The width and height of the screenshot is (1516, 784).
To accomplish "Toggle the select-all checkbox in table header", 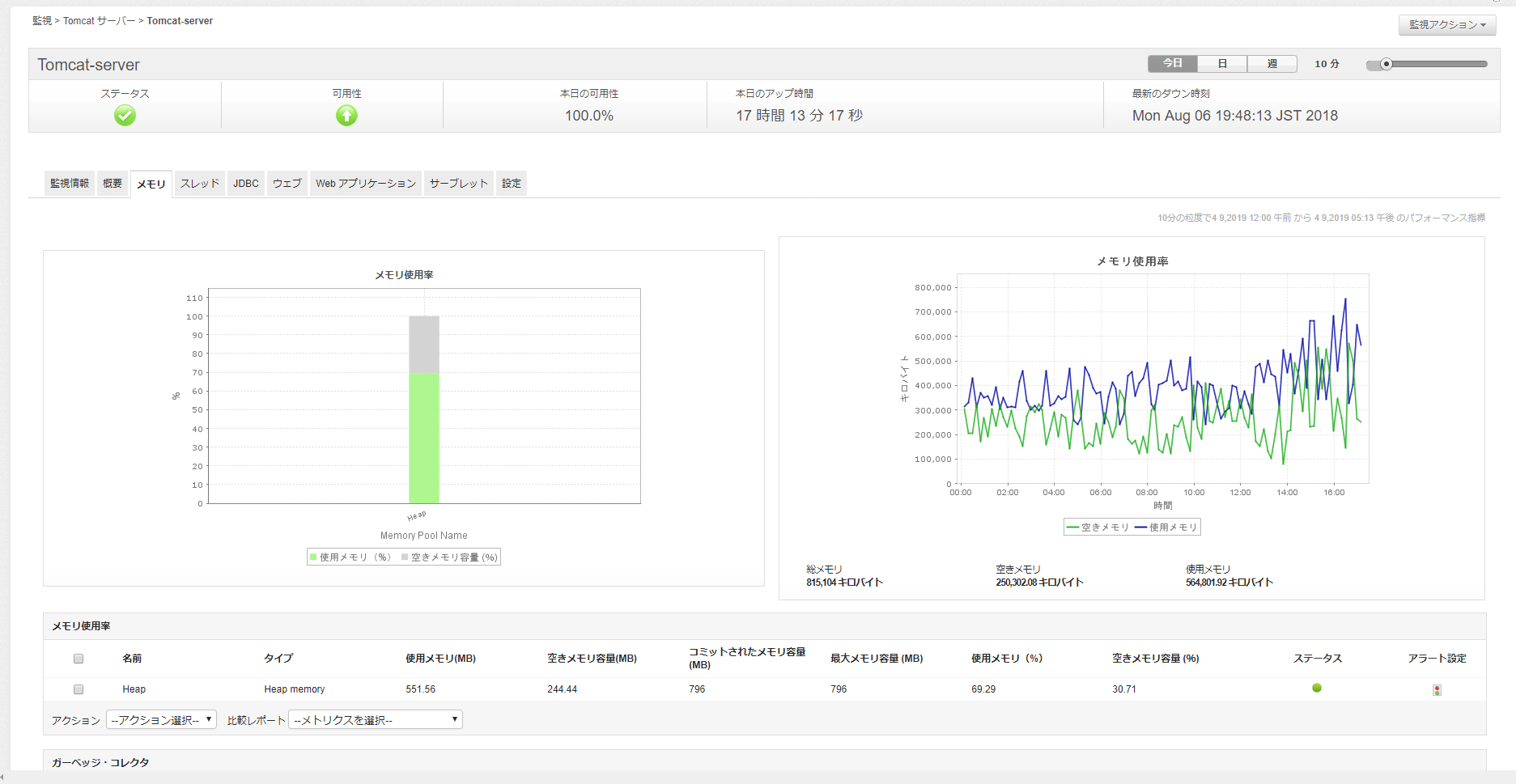I will point(79,659).
